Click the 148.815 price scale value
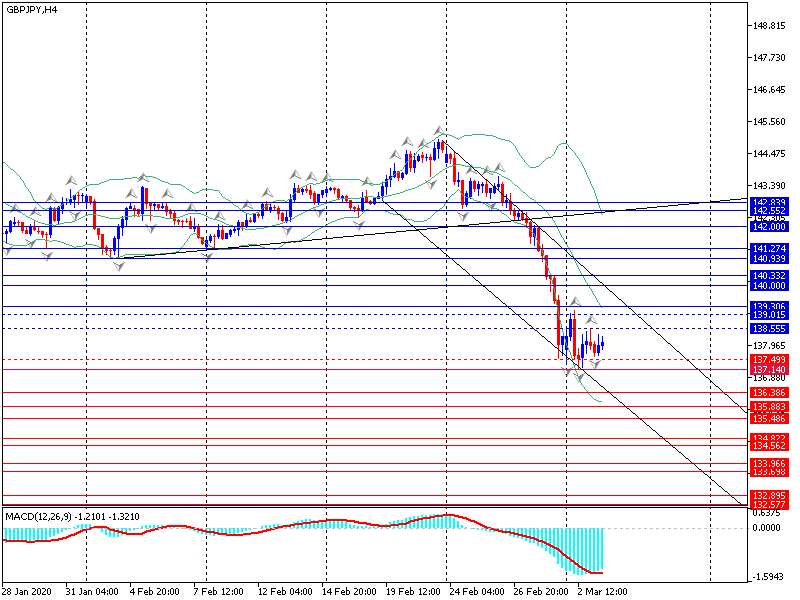Viewport: 800px width, 600px height. [768, 26]
